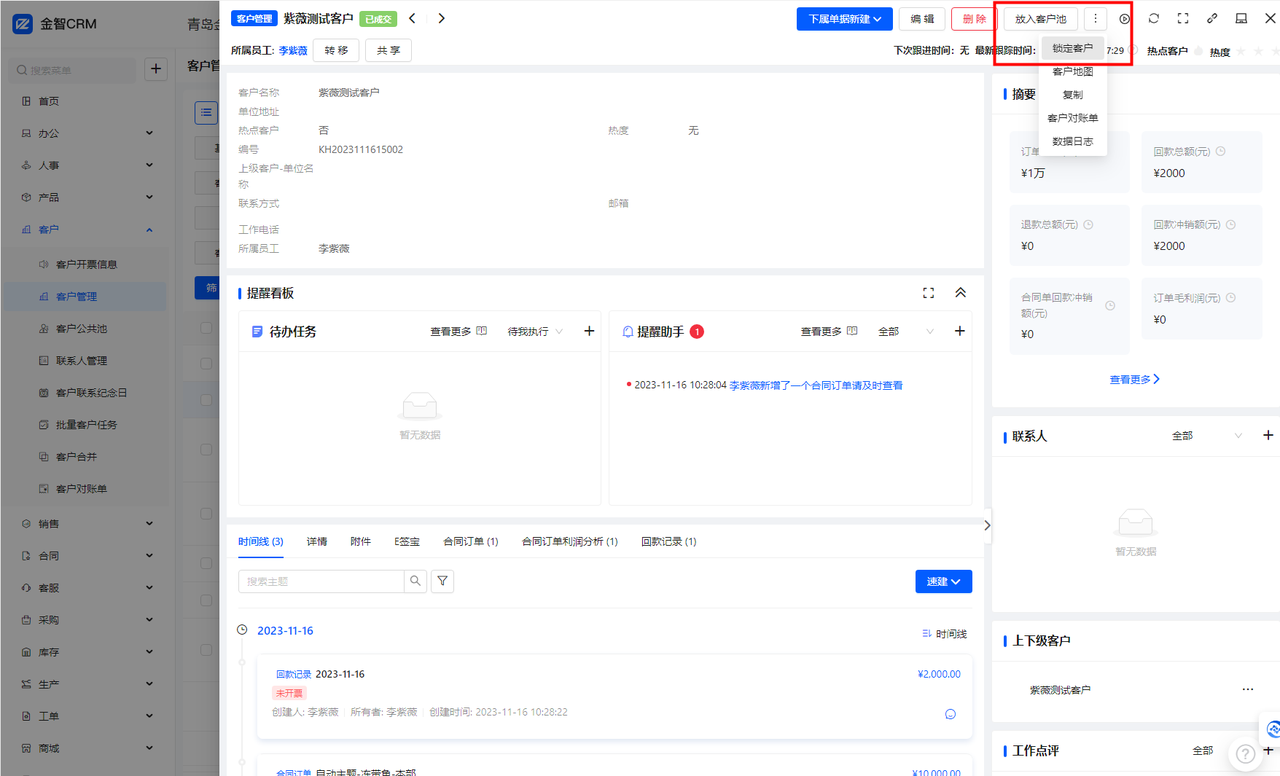The width and height of the screenshot is (1280, 776).
Task: Open the 下属单据新建 dropdown button
Action: (x=844, y=19)
